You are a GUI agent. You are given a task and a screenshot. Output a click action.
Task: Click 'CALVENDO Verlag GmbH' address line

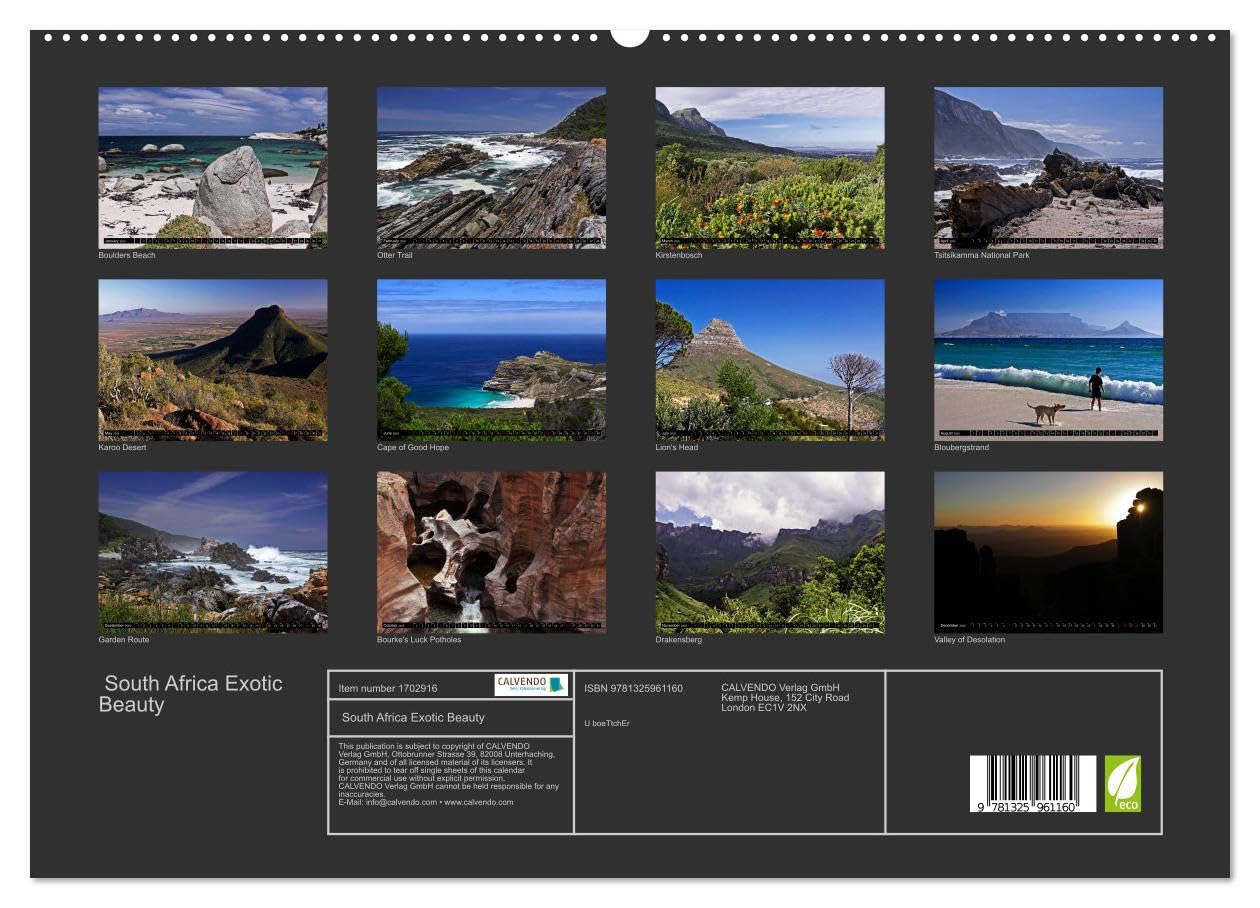click(780, 688)
